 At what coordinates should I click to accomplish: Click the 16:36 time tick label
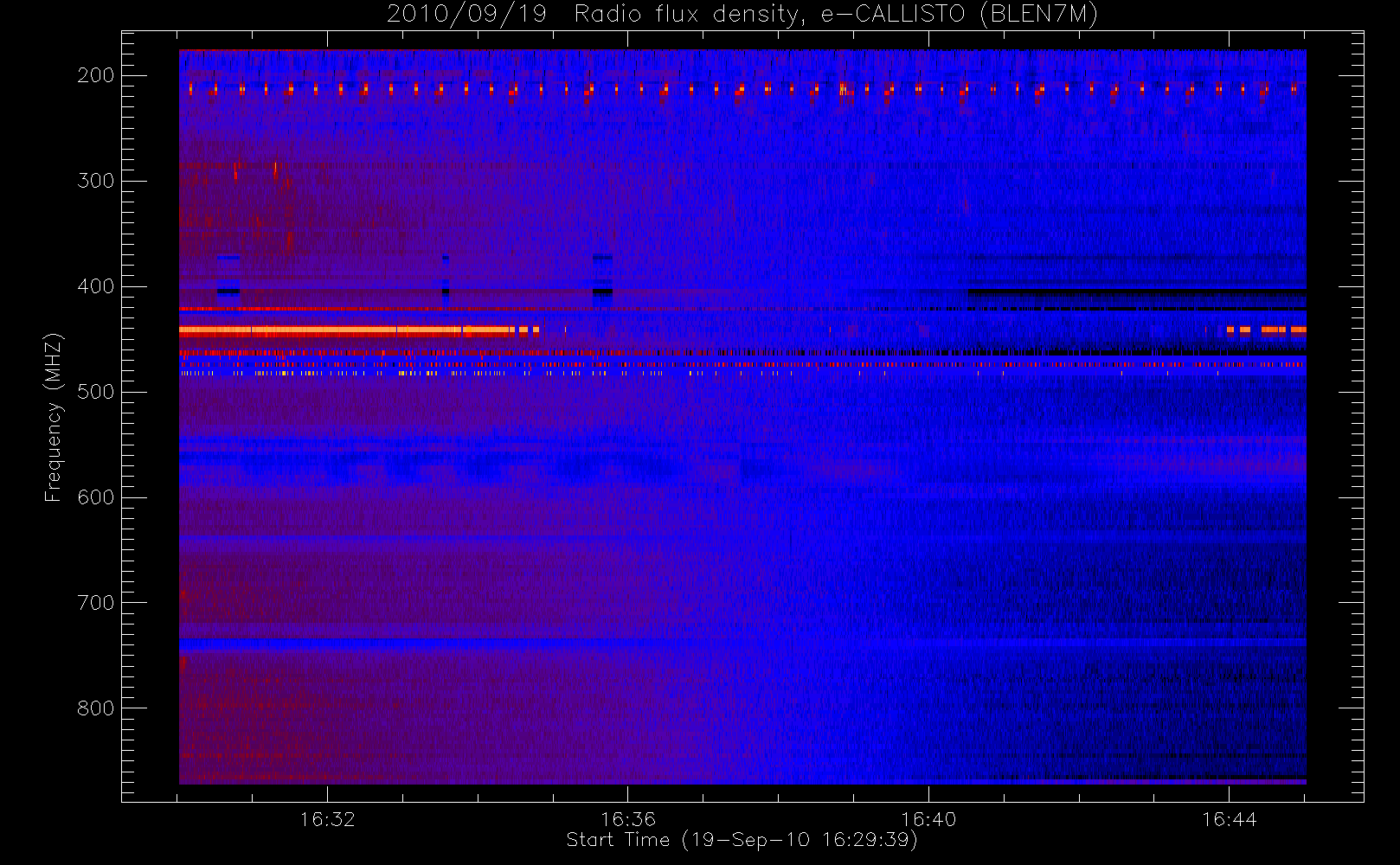(628, 819)
